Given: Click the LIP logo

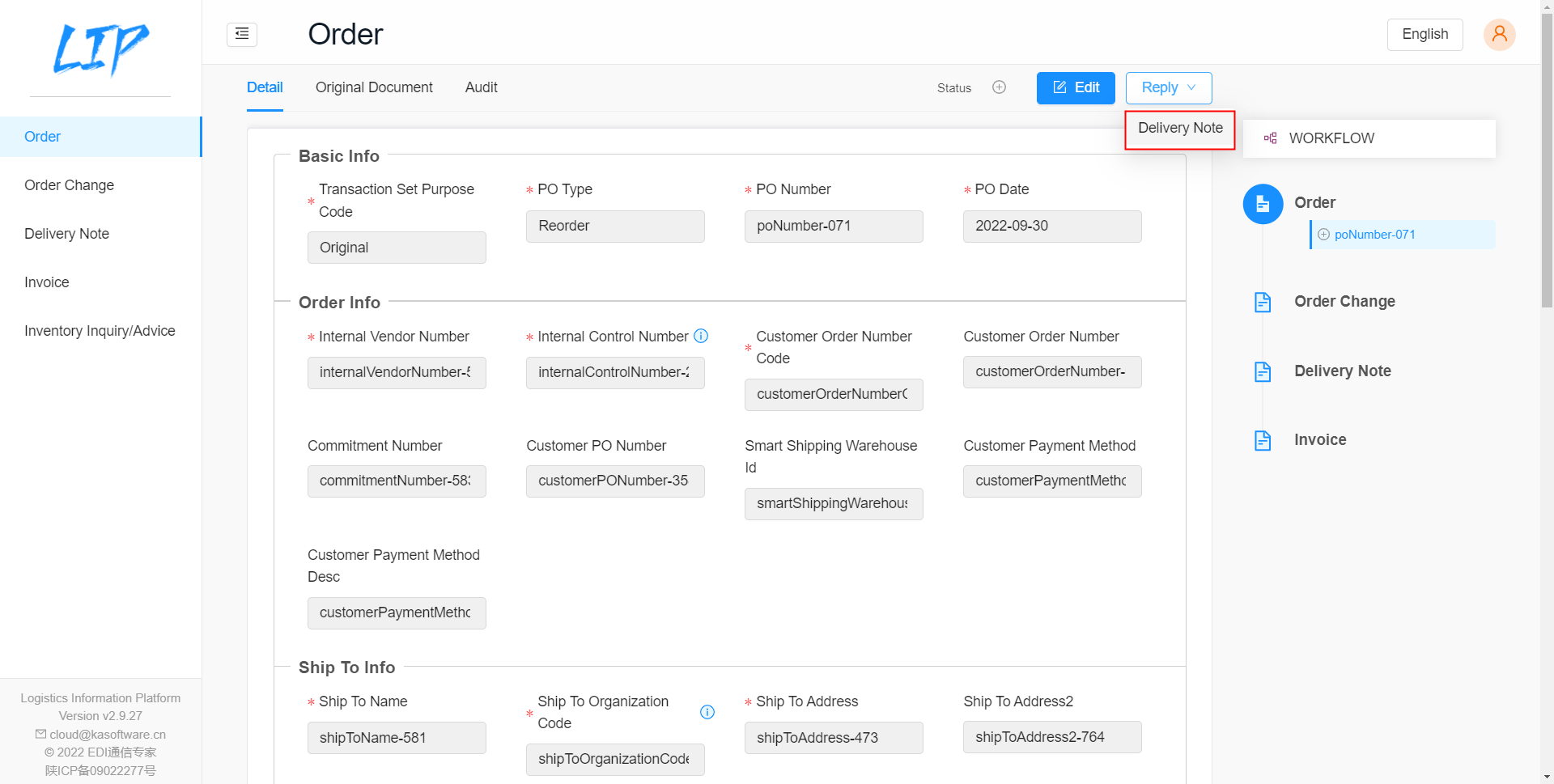Looking at the screenshot, I should pos(101,49).
